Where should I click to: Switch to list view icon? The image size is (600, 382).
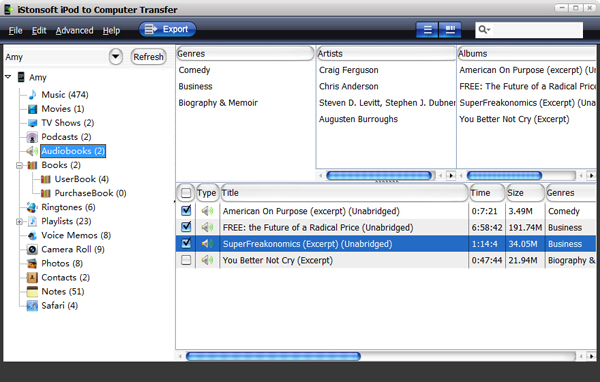point(427,30)
